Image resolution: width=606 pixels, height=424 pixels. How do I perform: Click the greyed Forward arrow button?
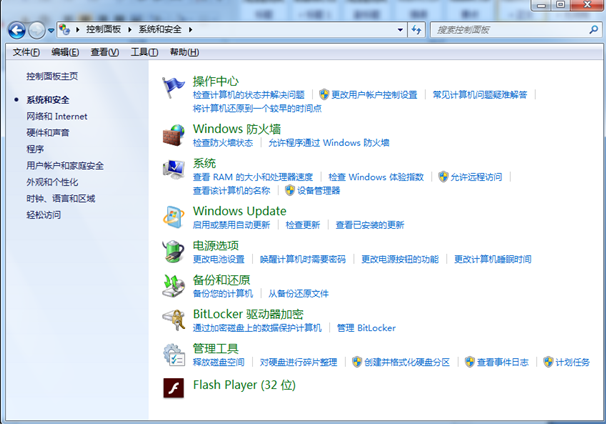[37, 30]
